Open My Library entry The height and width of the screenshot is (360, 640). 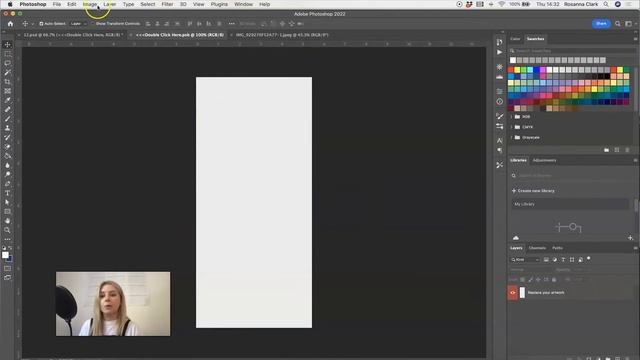[x=570, y=204]
